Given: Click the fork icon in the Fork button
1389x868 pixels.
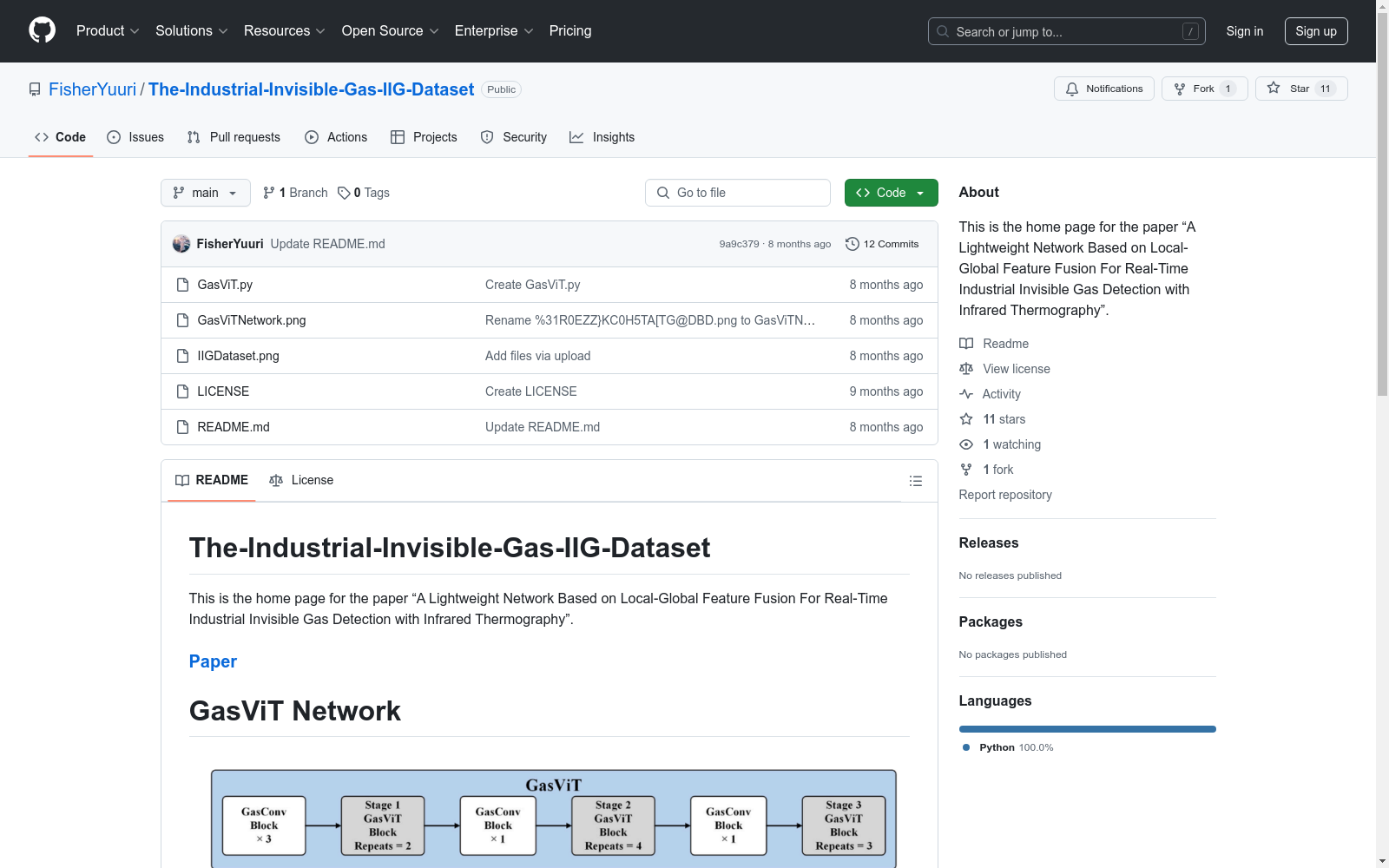Looking at the screenshot, I should (1180, 89).
